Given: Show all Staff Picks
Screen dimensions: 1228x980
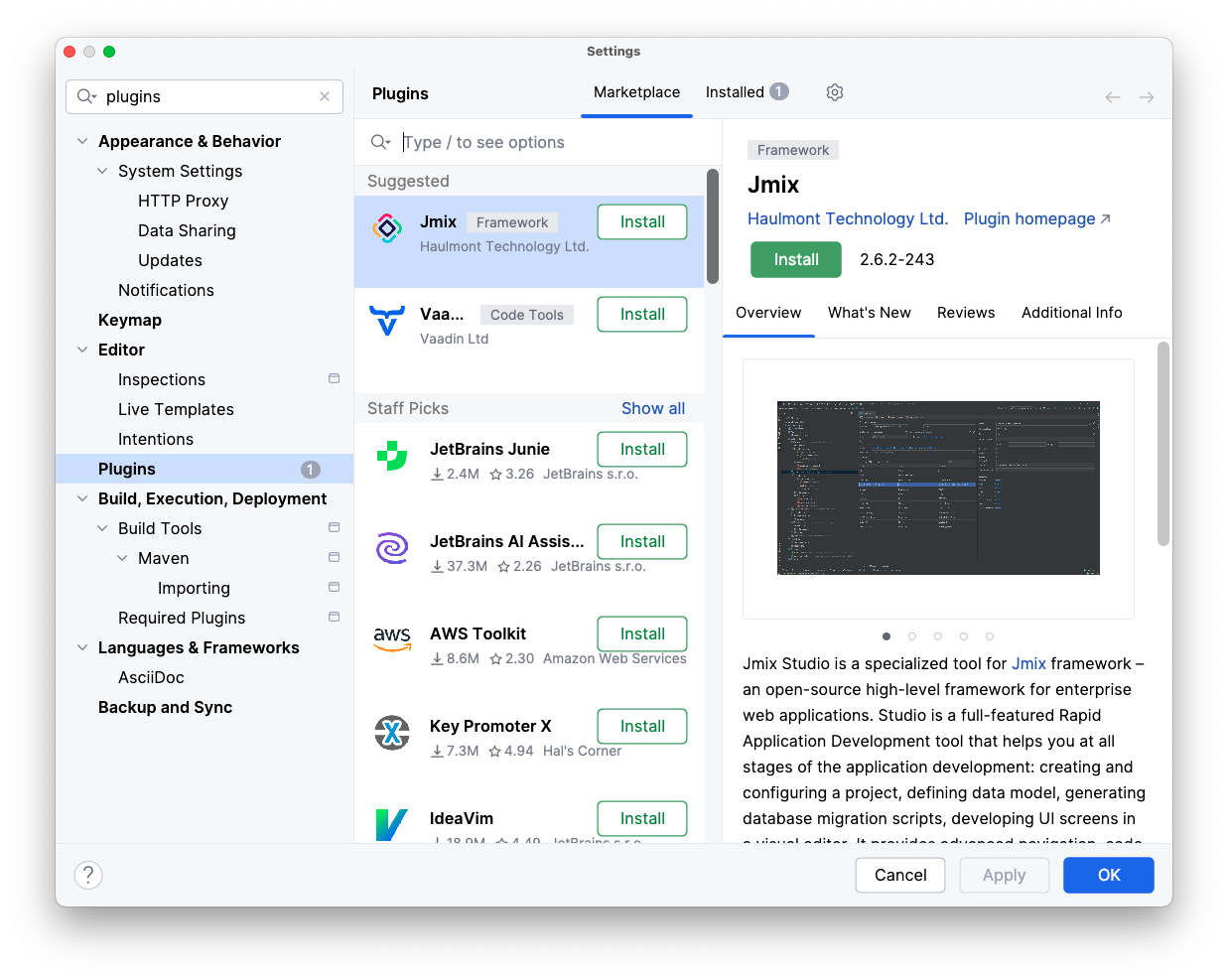Looking at the screenshot, I should [x=653, y=409].
